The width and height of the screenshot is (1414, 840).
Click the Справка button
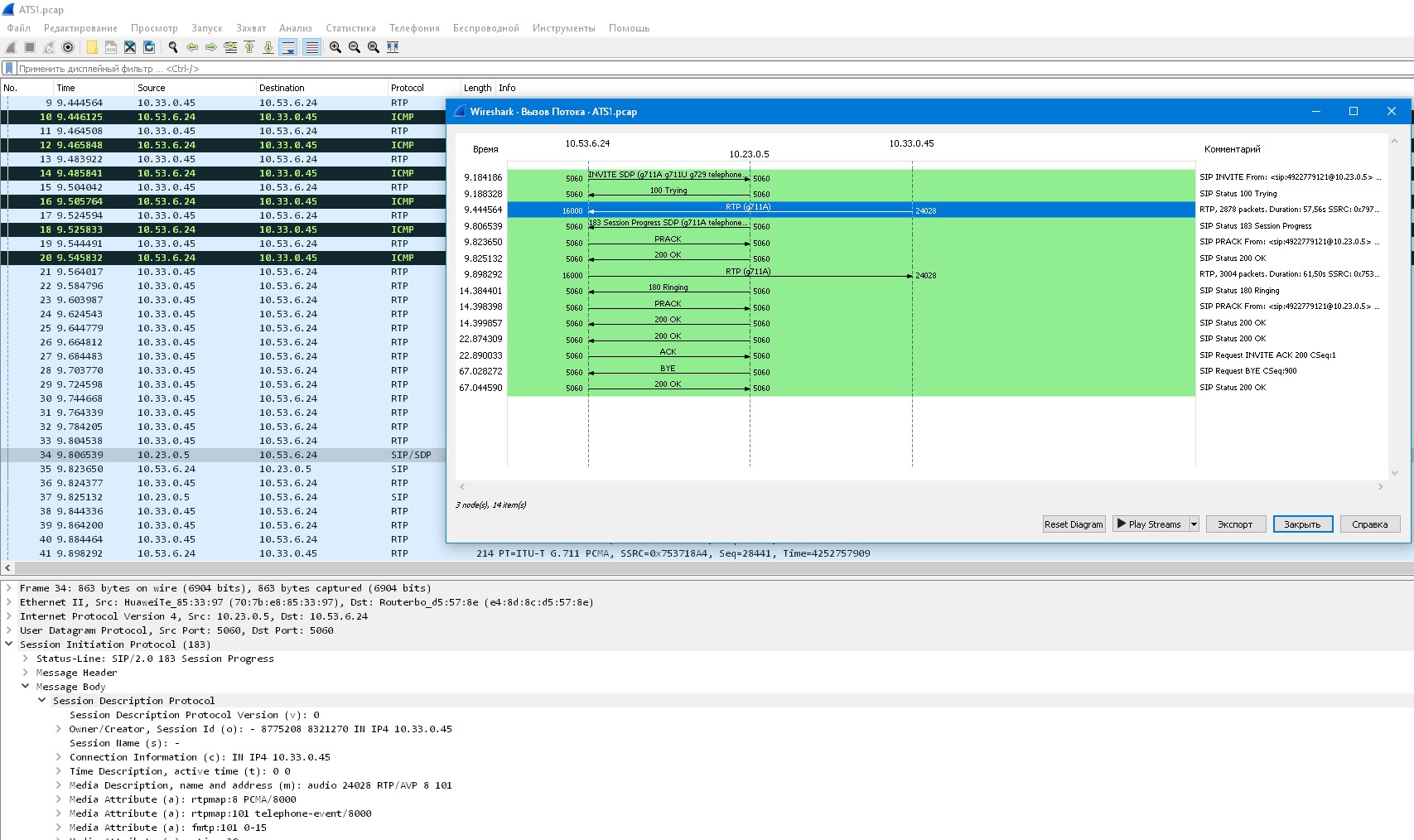[1369, 524]
